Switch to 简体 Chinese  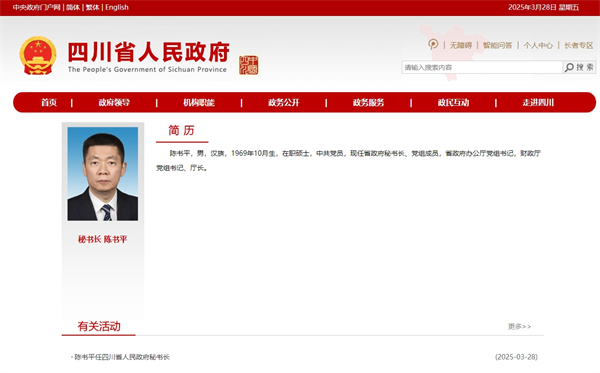click(x=73, y=7)
